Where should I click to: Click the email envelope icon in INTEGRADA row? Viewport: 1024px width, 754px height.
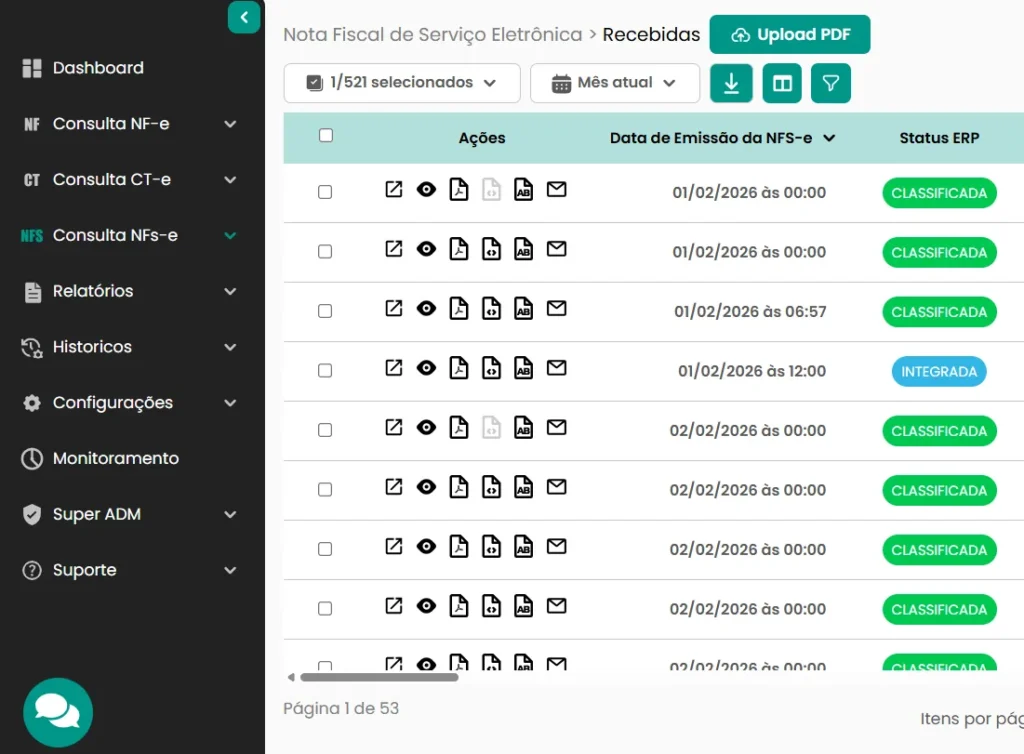click(556, 368)
